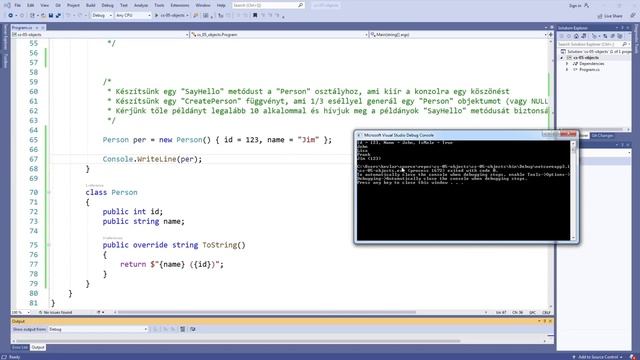
Task: Open the Tools menu
Action: click(x=159, y=5)
